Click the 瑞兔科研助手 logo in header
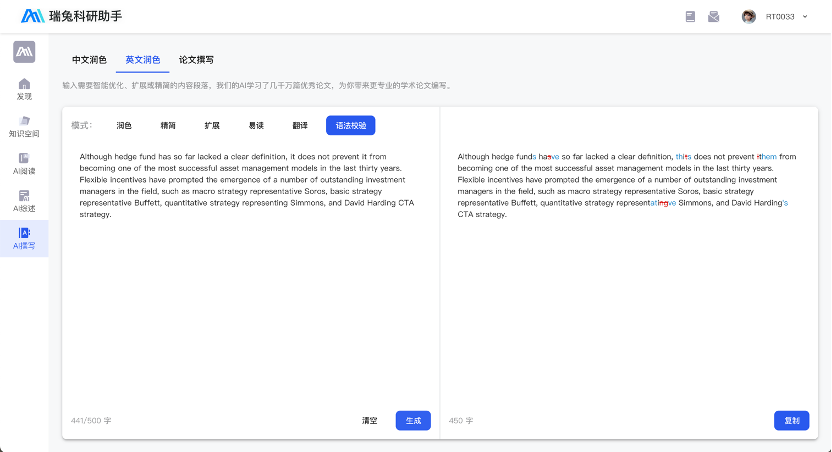The height and width of the screenshot is (452, 832). (x=75, y=16)
